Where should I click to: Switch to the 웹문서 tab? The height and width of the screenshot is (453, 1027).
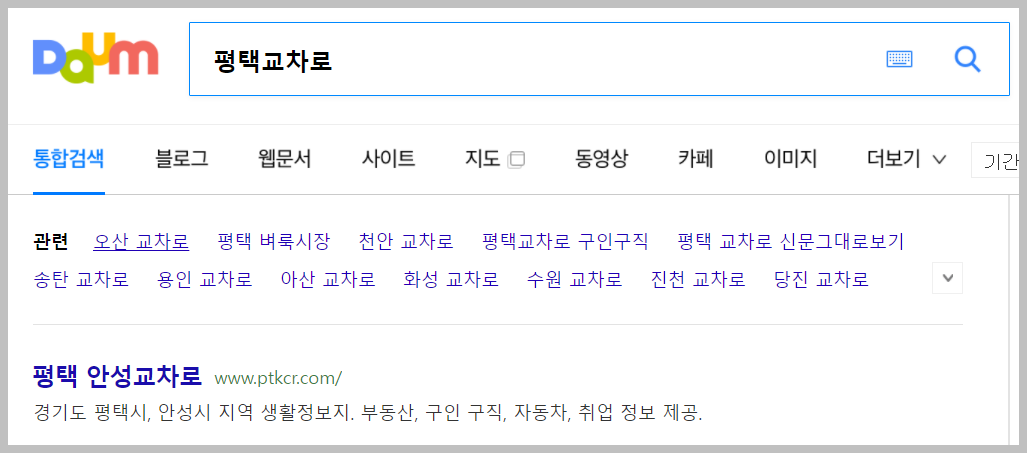click(x=285, y=159)
